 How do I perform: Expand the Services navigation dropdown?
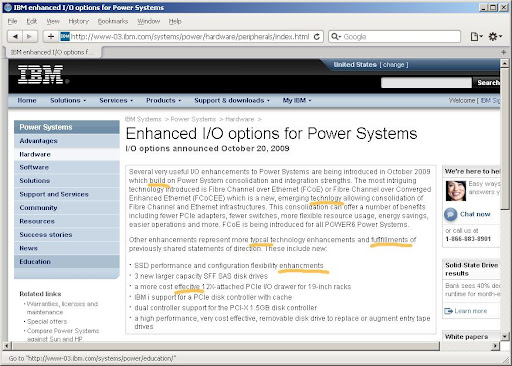tap(116, 100)
